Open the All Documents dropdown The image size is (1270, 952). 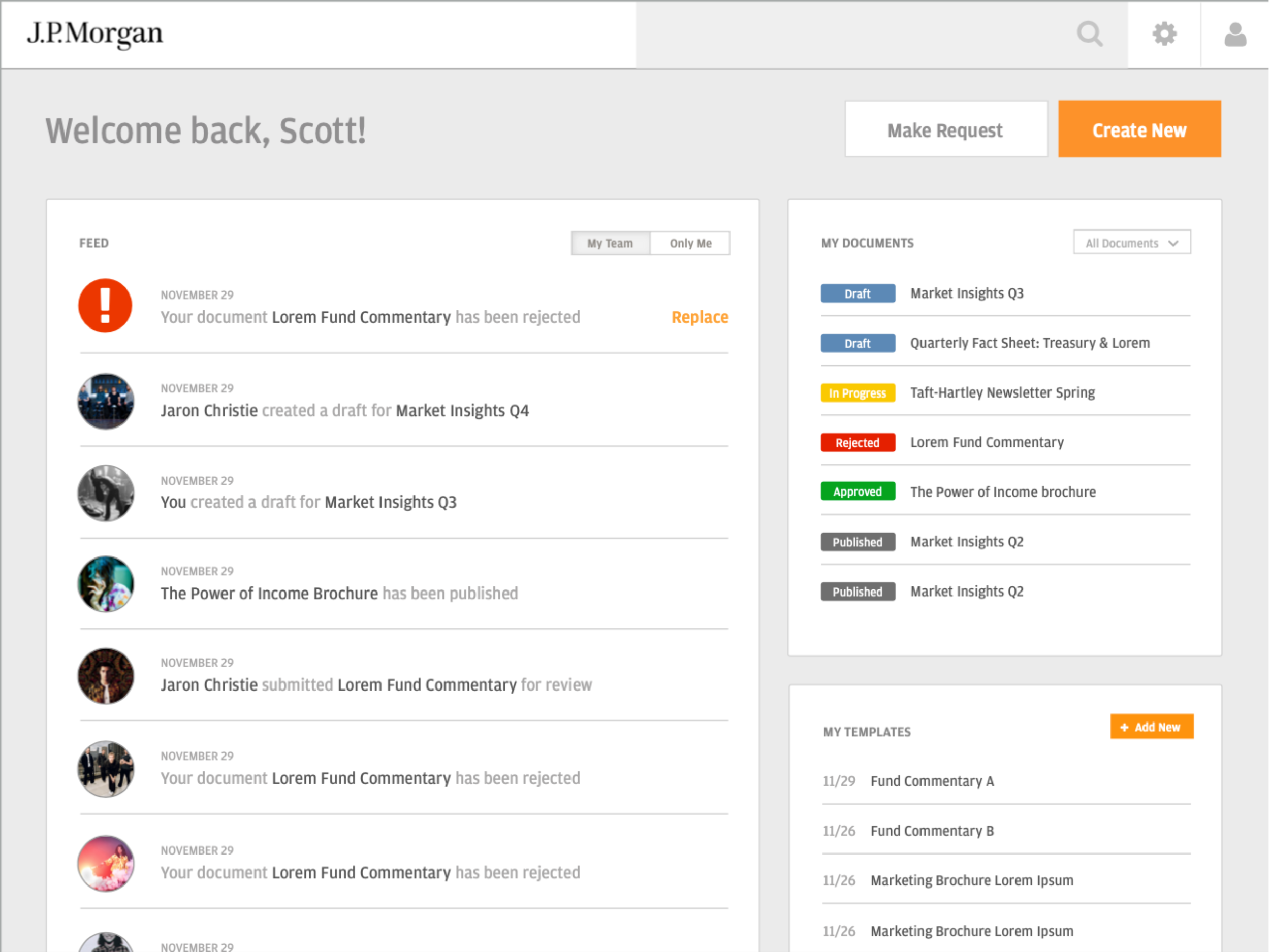tap(1131, 243)
